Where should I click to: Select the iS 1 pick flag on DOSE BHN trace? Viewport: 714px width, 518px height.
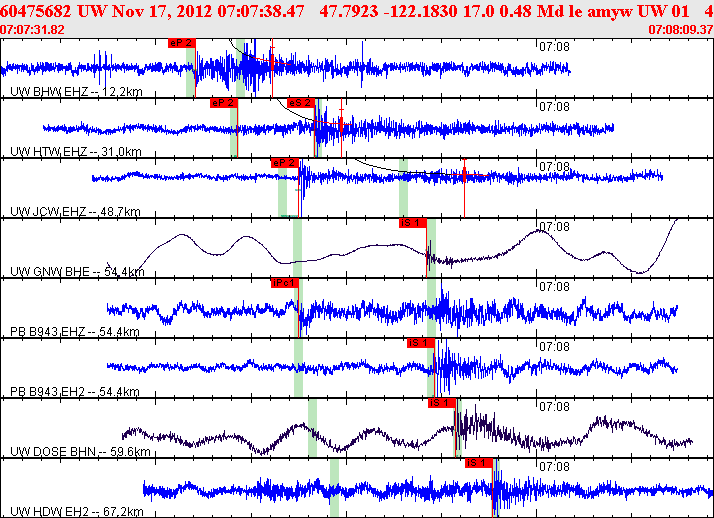pyautogui.click(x=442, y=404)
